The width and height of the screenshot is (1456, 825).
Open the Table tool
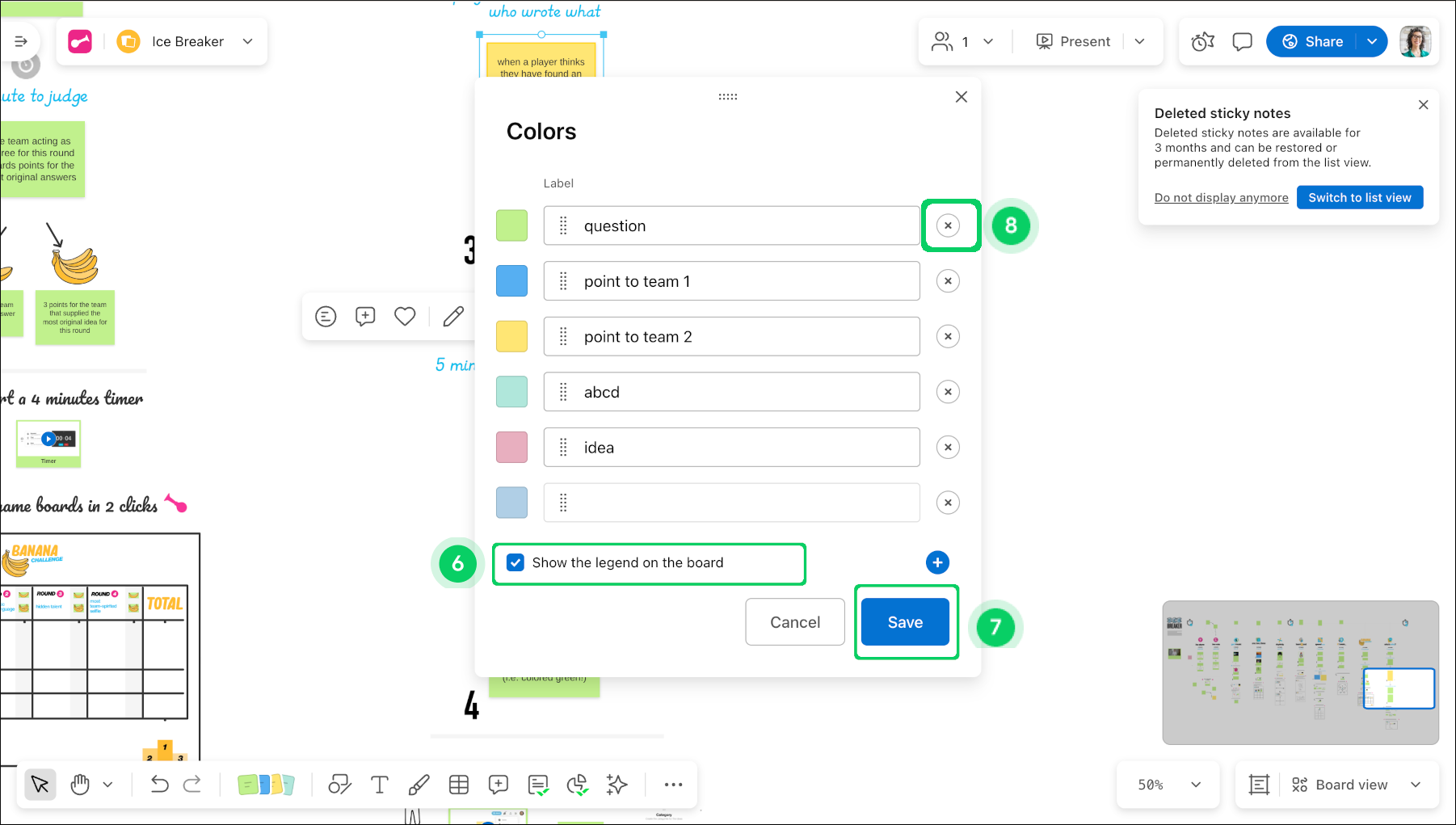tap(459, 785)
